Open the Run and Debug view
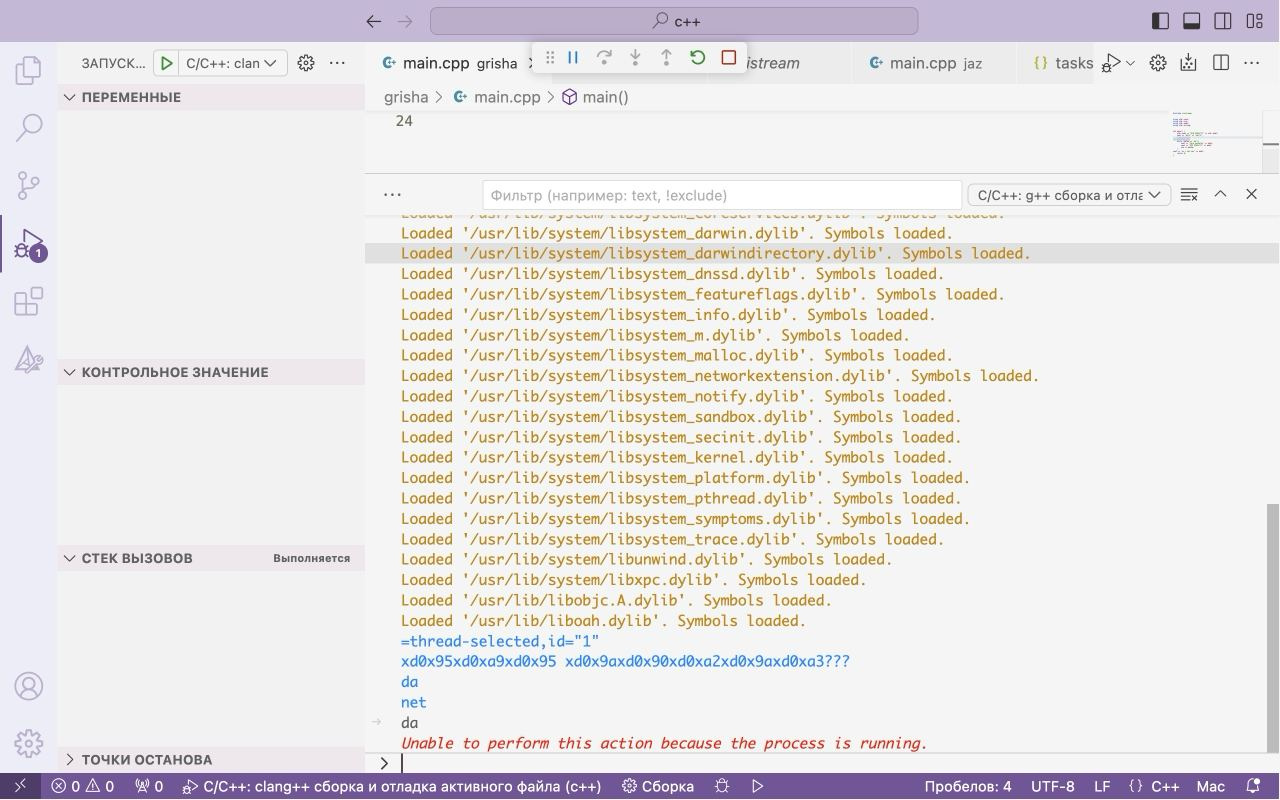This screenshot has height=800, width=1280. click(29, 243)
